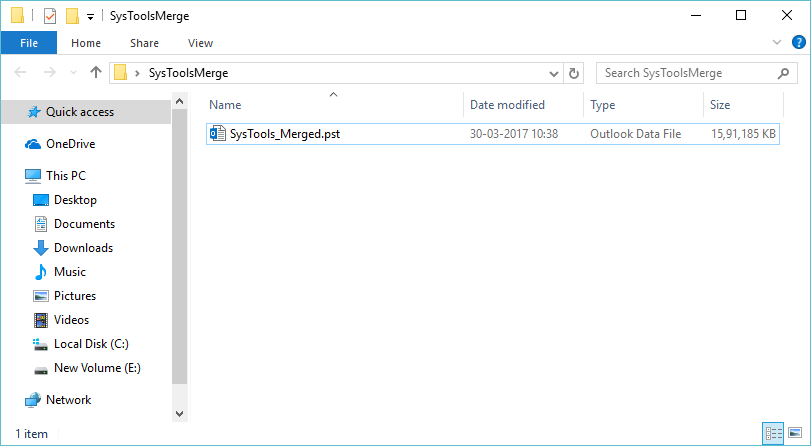Click the date 30-03-2017 10:38
This screenshot has height=446, width=811.
(x=514, y=134)
